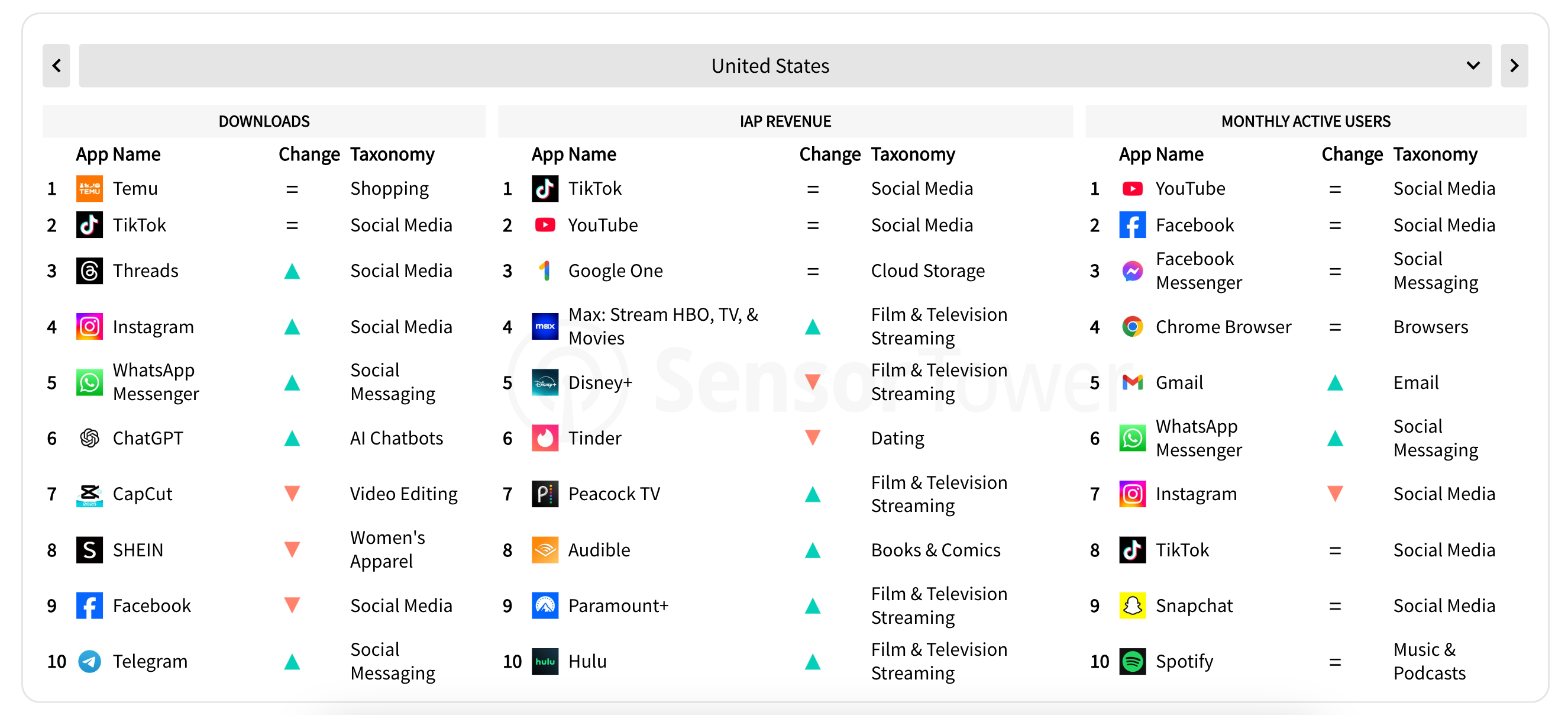This screenshot has width=1568, height=715.
Task: Click the TikTok icon in IAP Revenue
Action: tap(545, 189)
